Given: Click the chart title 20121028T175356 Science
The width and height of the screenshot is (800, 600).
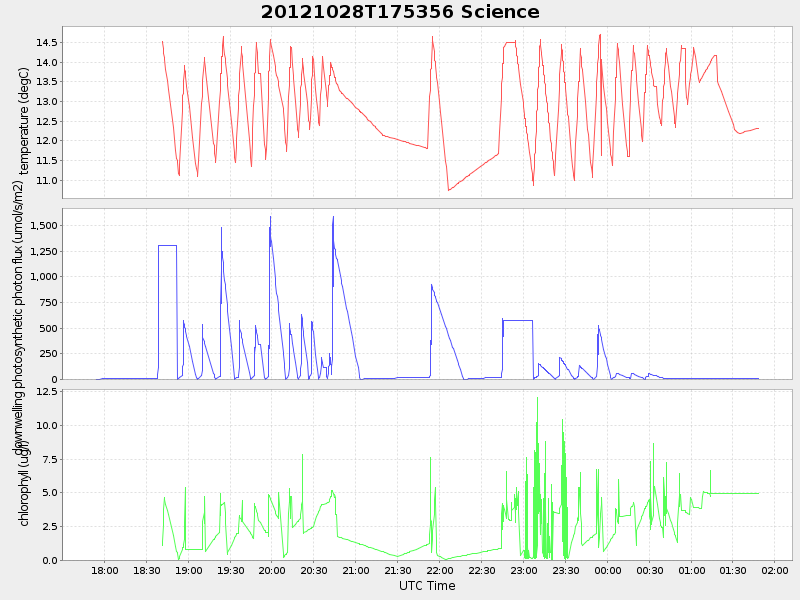Looking at the screenshot, I should 400,12.
